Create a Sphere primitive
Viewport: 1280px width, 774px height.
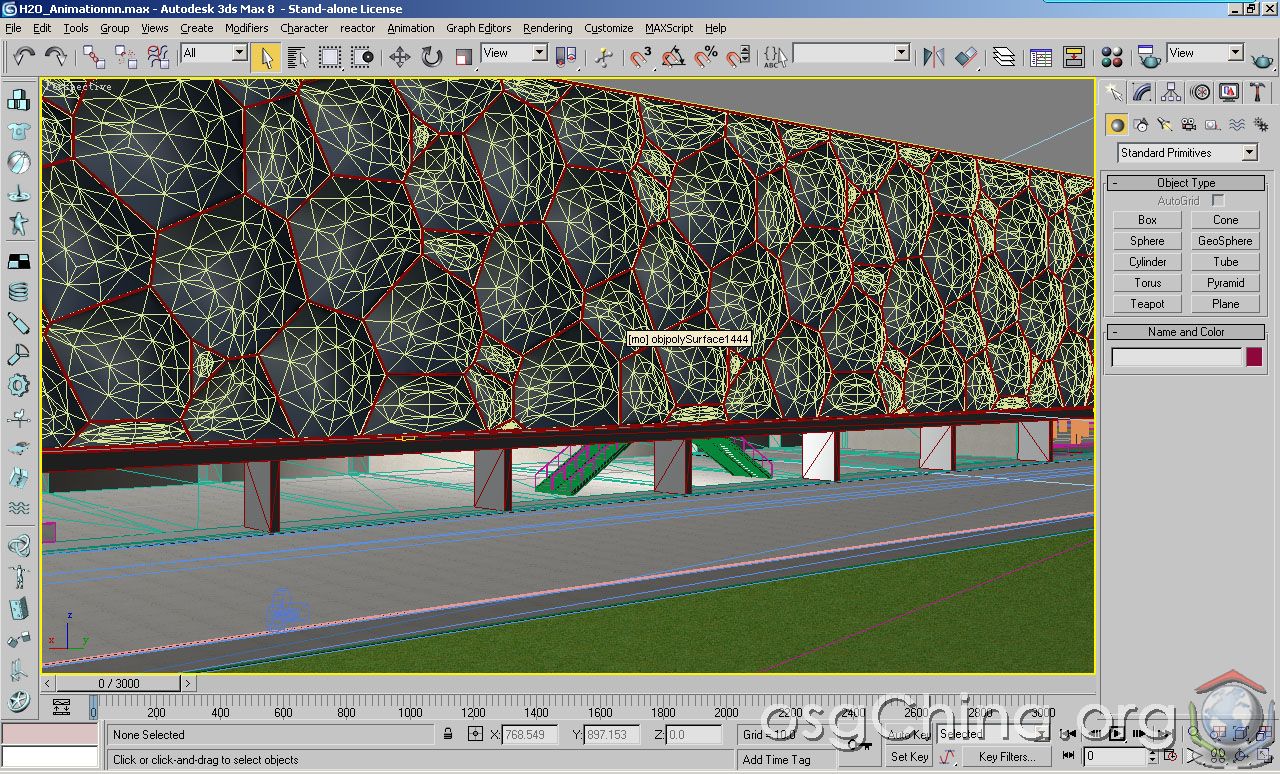tap(1147, 241)
